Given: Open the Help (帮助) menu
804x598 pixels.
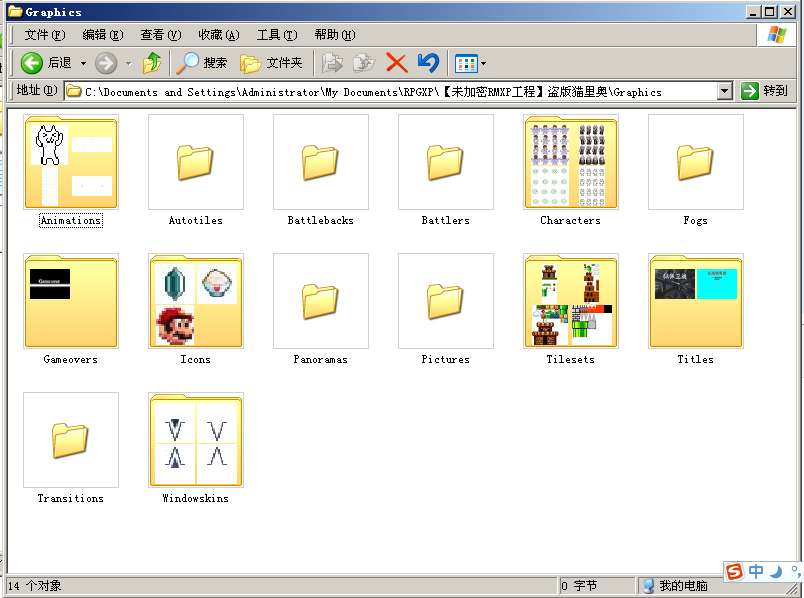Looking at the screenshot, I should (335, 35).
